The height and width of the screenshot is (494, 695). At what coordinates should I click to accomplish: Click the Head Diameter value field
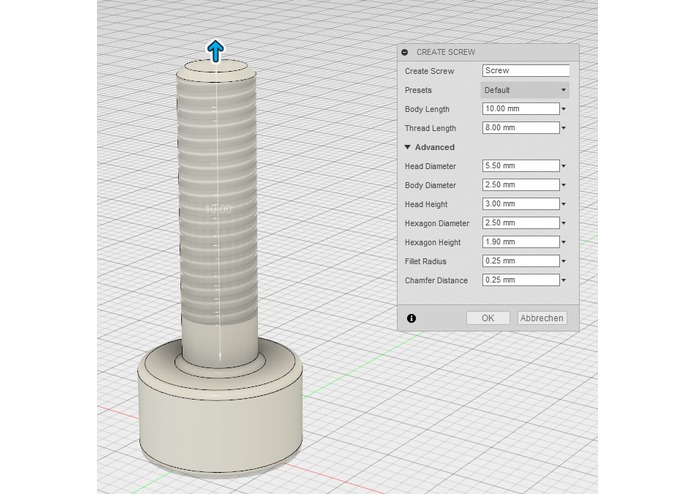[x=521, y=166]
